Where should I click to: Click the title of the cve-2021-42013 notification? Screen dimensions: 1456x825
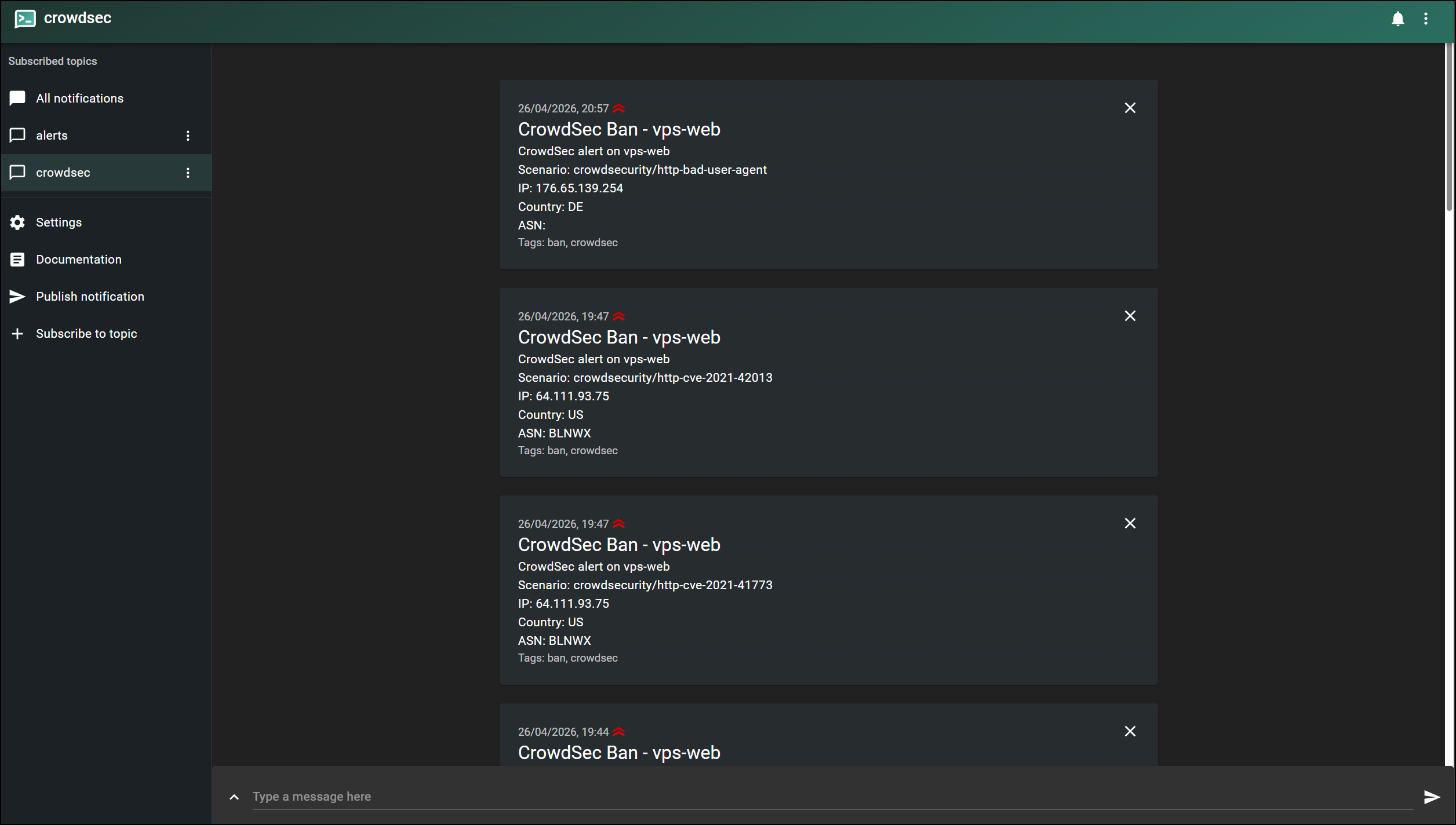coord(619,338)
